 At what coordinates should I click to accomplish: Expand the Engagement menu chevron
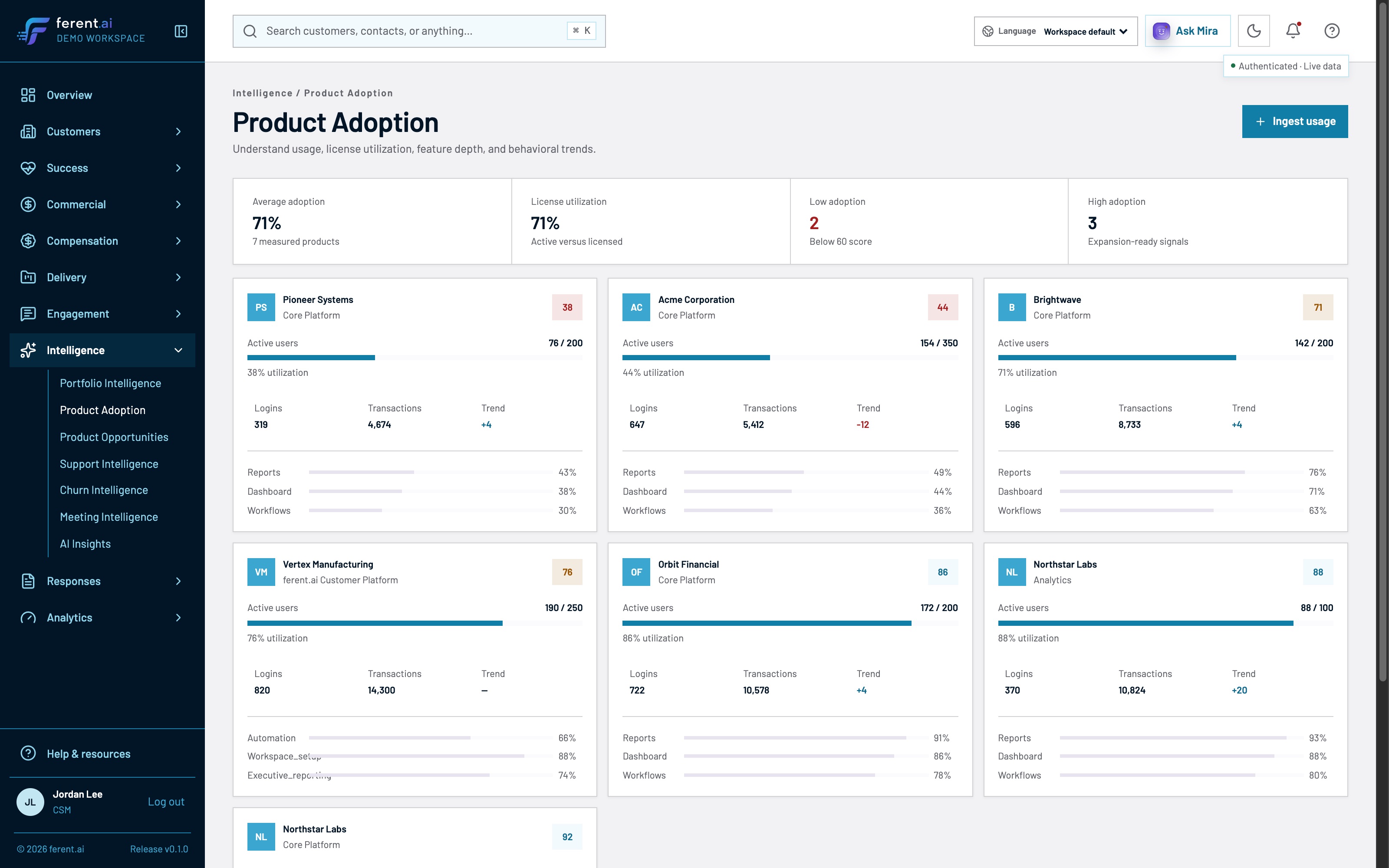(178, 314)
